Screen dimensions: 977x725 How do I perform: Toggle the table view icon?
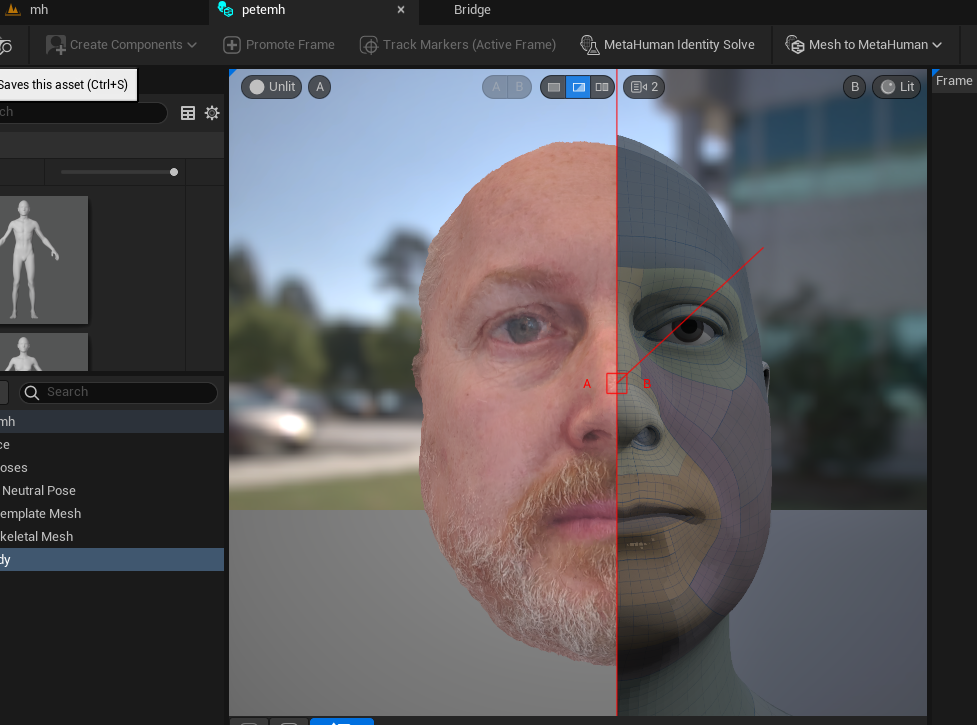(x=188, y=113)
